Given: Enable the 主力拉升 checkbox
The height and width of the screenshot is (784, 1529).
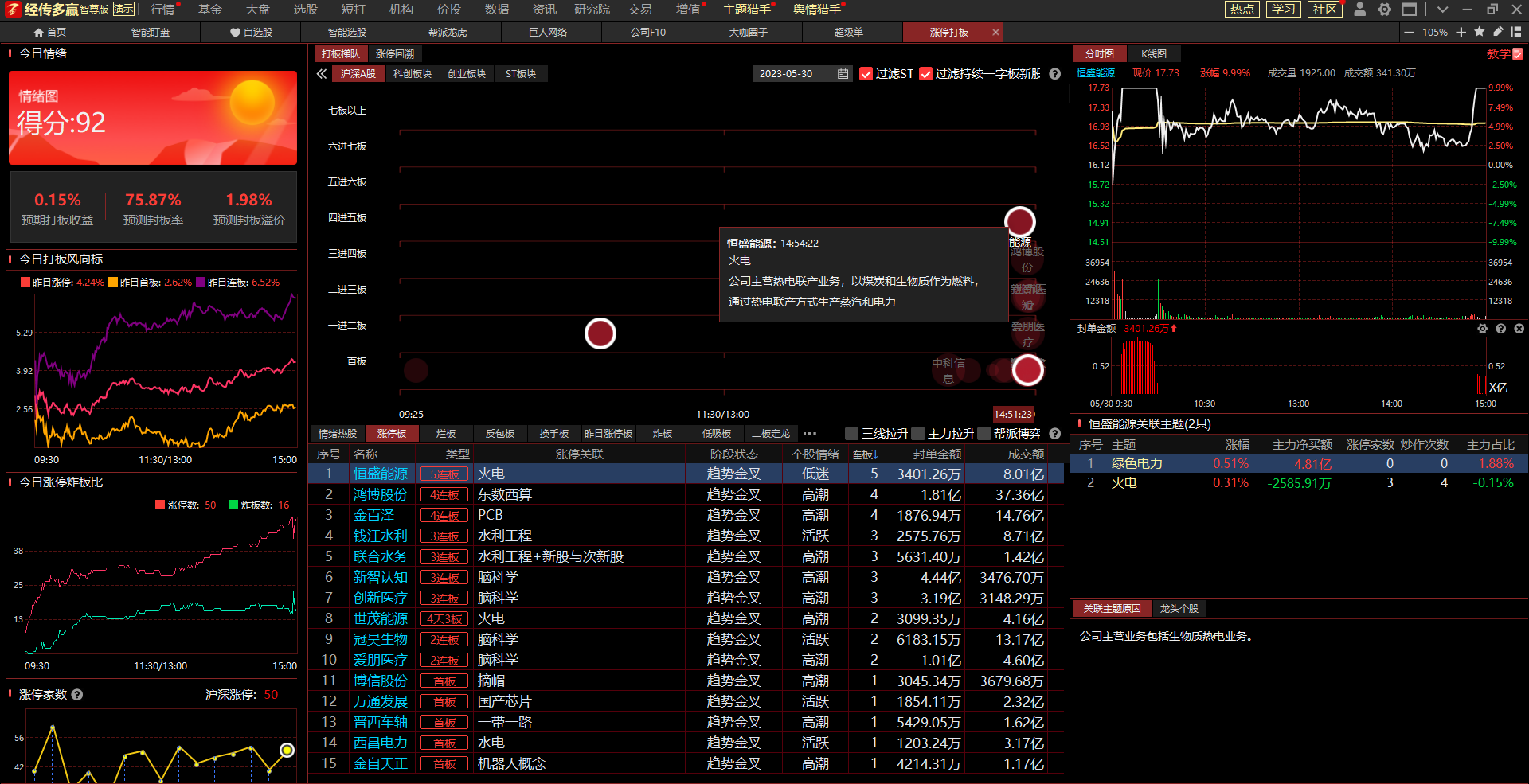Looking at the screenshot, I should tap(918, 434).
